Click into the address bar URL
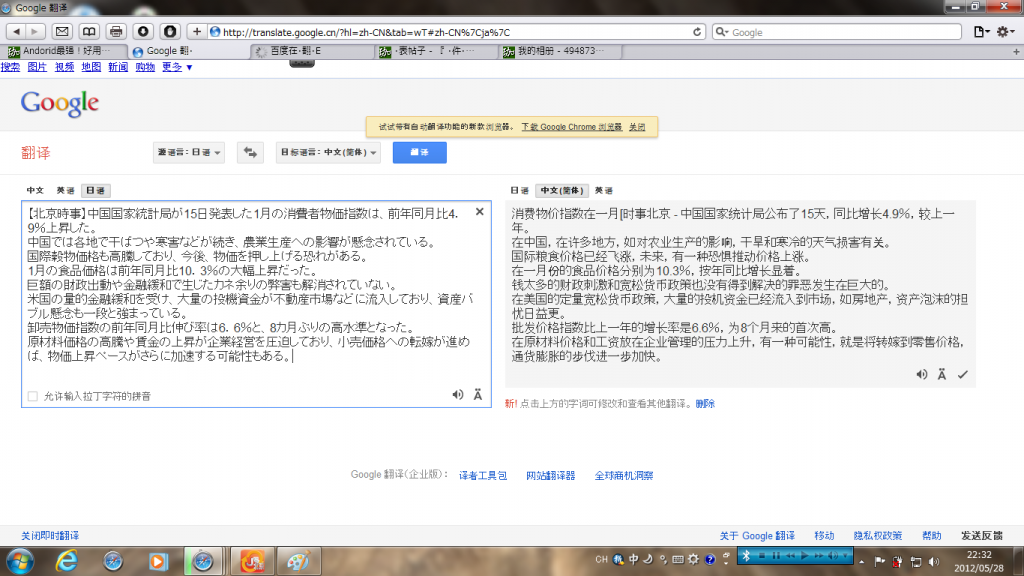This screenshot has height=576, width=1024. click(x=455, y=32)
